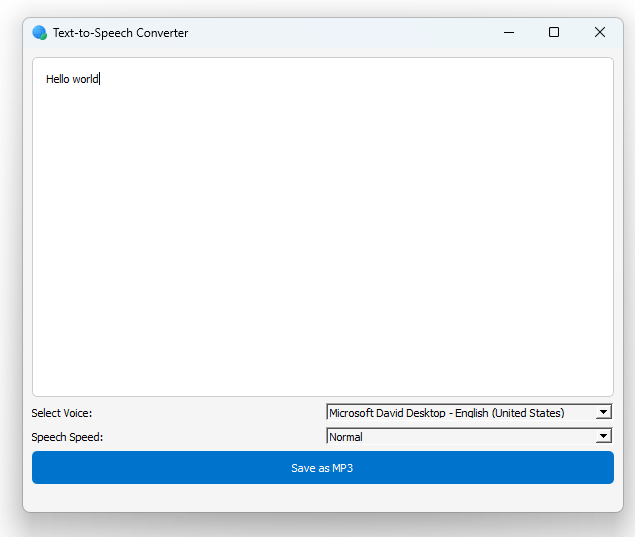The height and width of the screenshot is (537, 635).
Task: Place cursor at the end of Hello world
Action: pyautogui.click(x=100, y=79)
